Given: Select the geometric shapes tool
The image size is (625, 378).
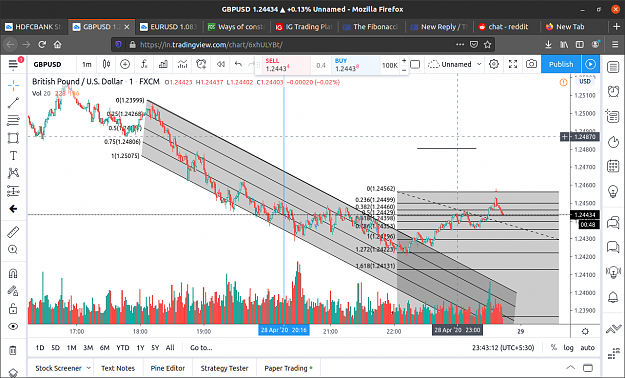Looking at the screenshot, I should (x=13, y=138).
